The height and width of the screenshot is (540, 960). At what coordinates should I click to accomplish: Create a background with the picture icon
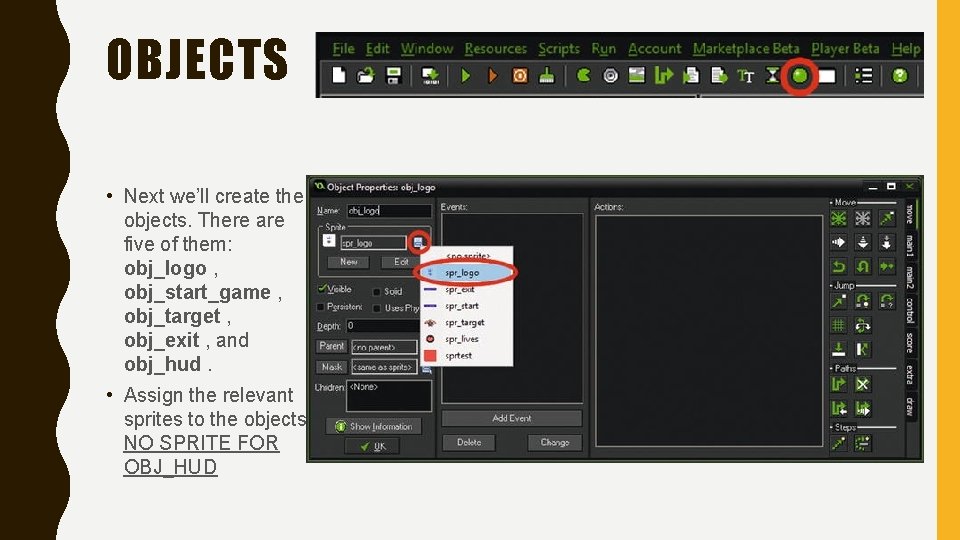coord(637,75)
